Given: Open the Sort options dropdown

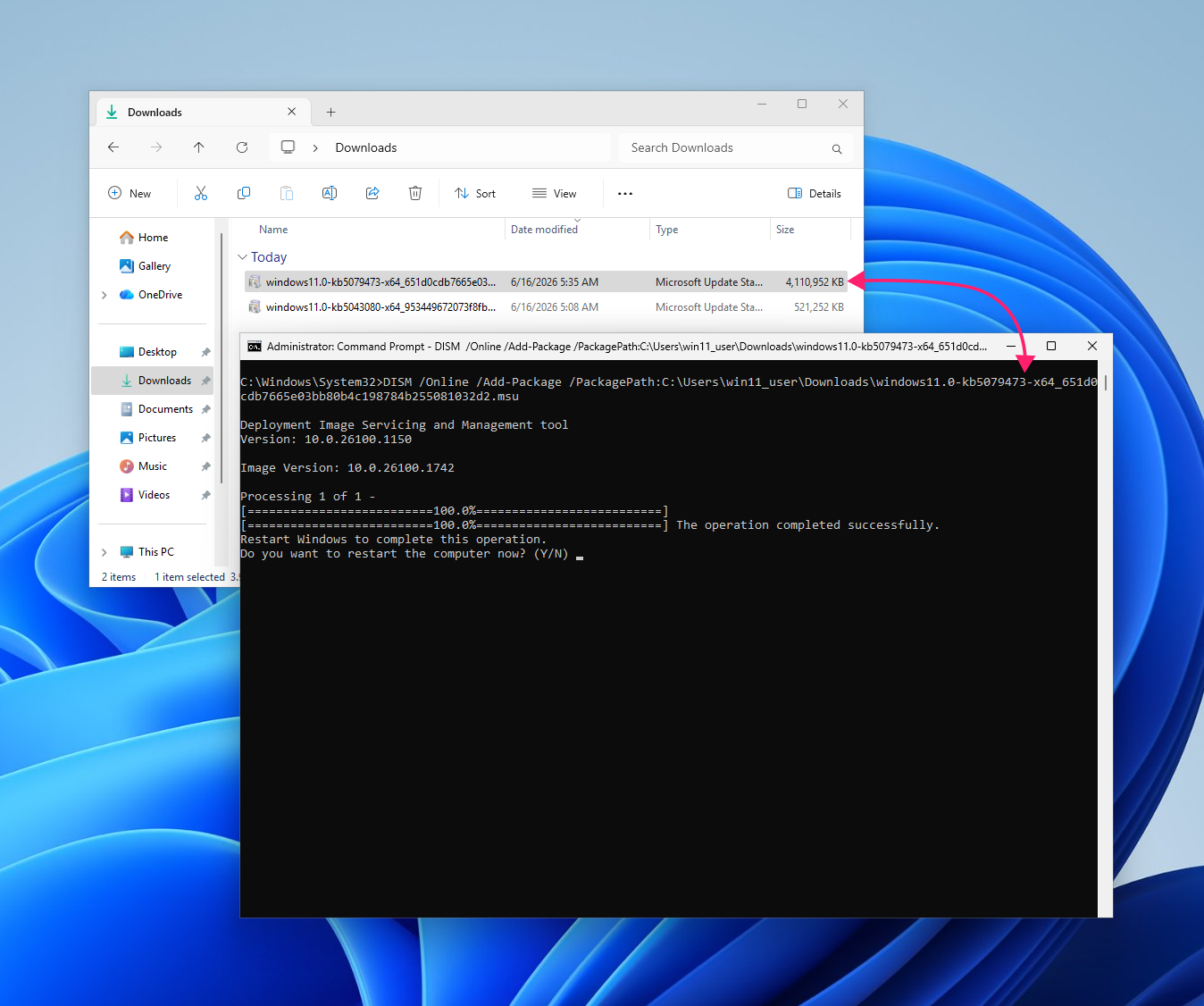Looking at the screenshot, I should [474, 193].
